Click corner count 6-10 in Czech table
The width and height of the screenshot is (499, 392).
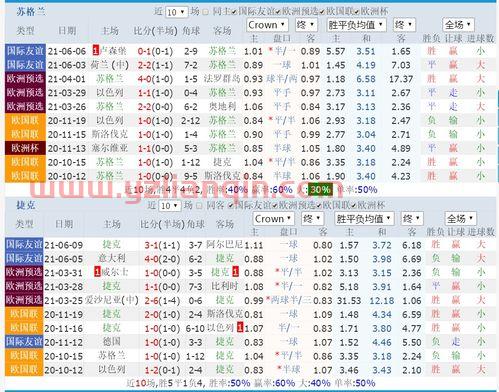click(195, 328)
